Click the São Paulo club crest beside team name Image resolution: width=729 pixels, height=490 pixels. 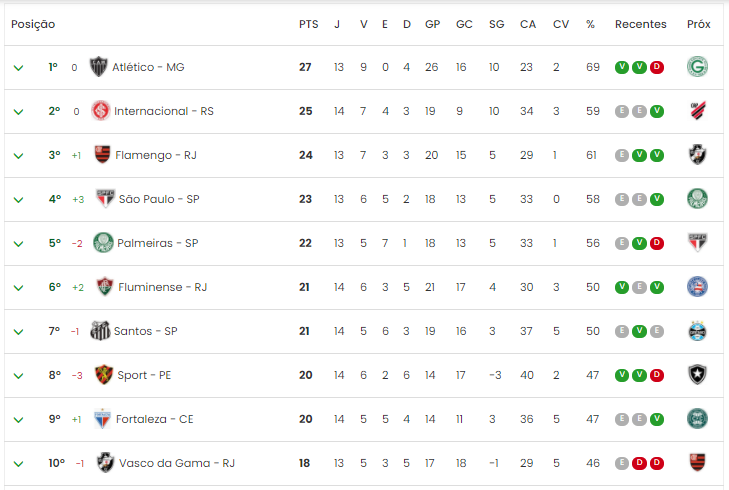tap(106, 199)
